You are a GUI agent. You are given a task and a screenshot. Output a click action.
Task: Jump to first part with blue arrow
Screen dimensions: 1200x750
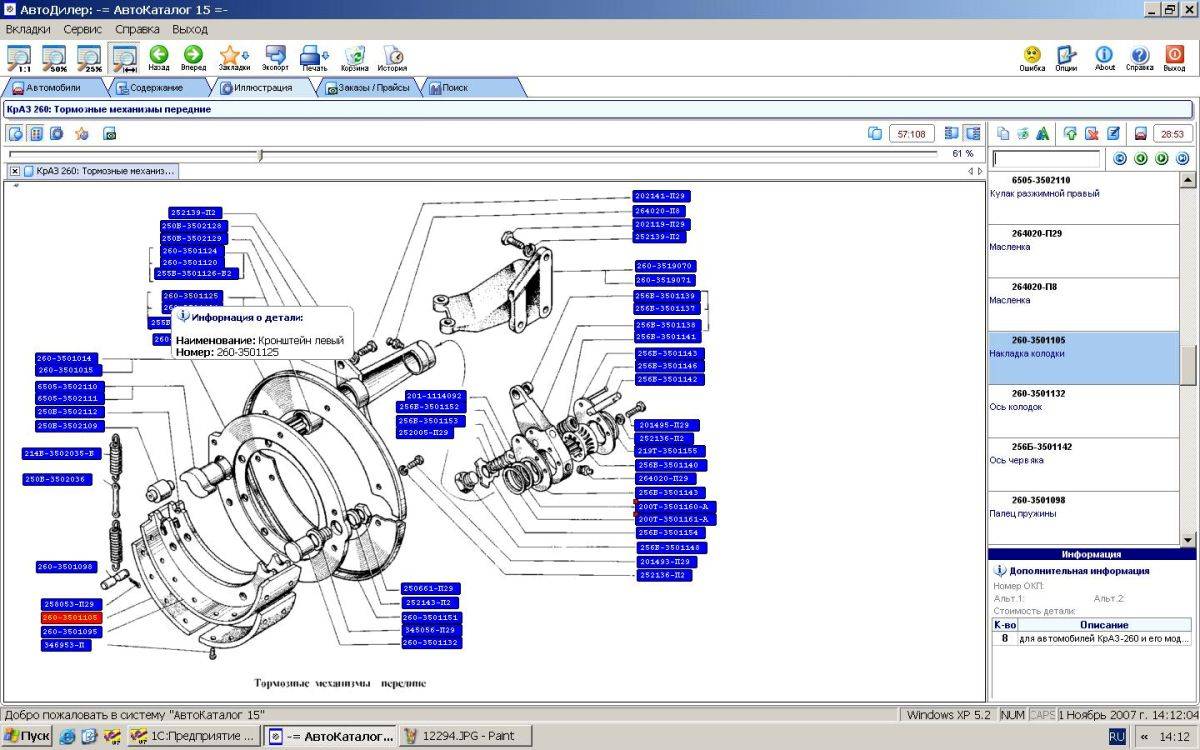click(1120, 158)
